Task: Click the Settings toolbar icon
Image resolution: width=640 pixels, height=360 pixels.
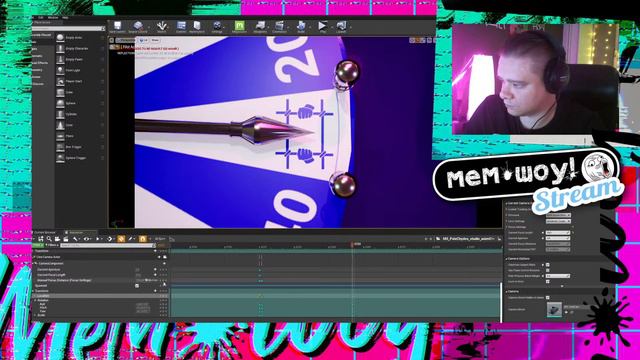Action: pyautogui.click(x=217, y=27)
